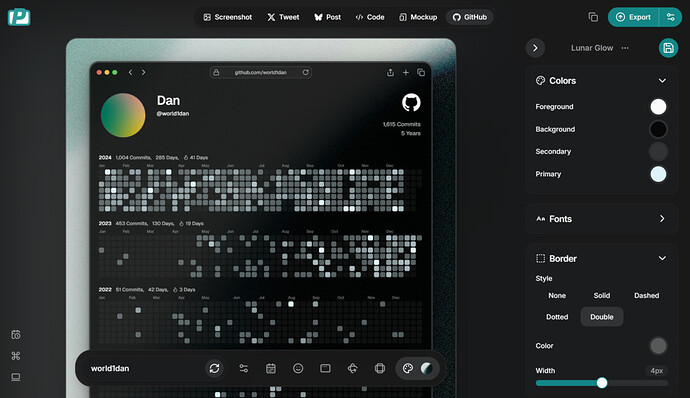Click the border Width slider handle
This screenshot has width=690, height=398.
[602, 383]
